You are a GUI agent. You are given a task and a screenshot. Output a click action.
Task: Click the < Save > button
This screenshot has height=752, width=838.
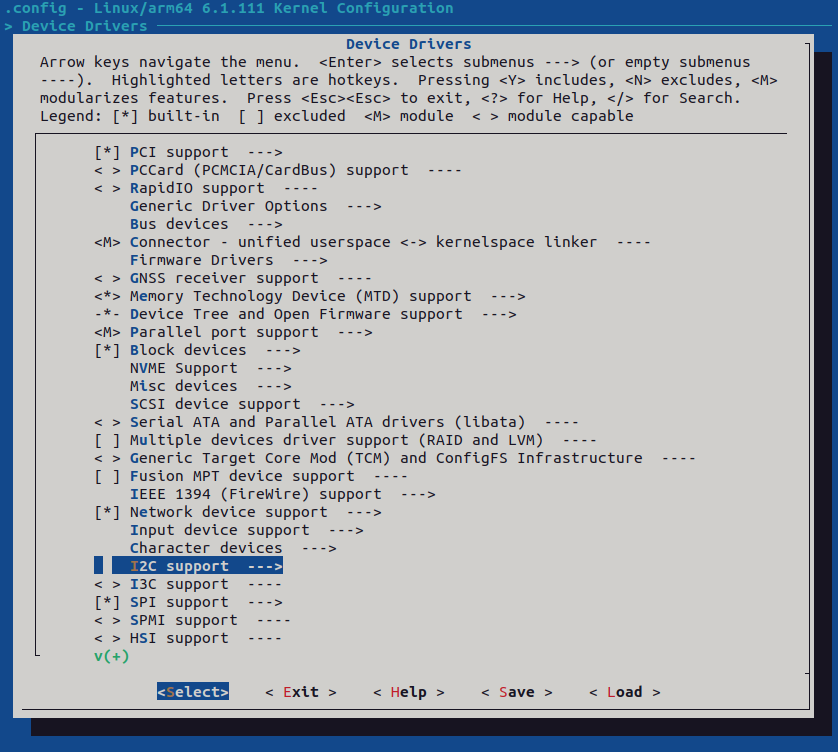517,692
